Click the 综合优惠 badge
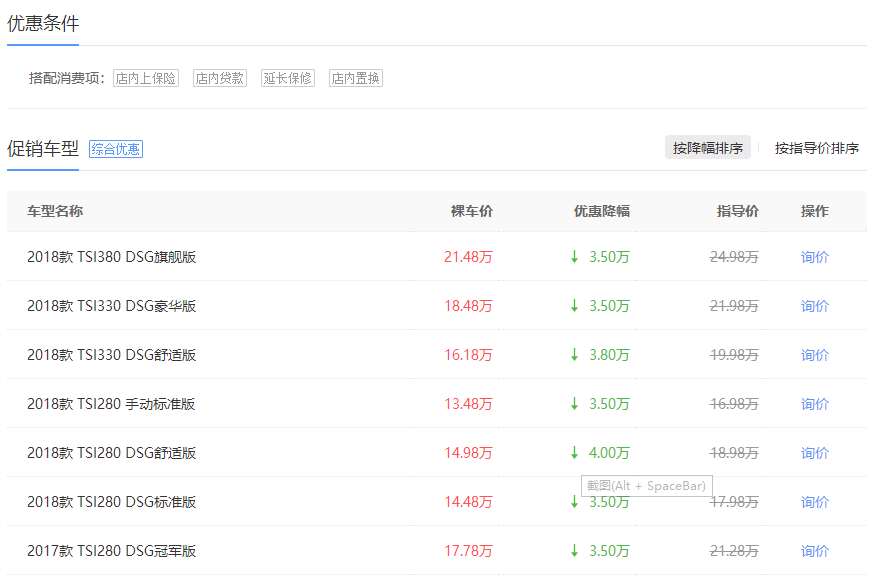Screen dimensions: 883x578 [x=116, y=149]
